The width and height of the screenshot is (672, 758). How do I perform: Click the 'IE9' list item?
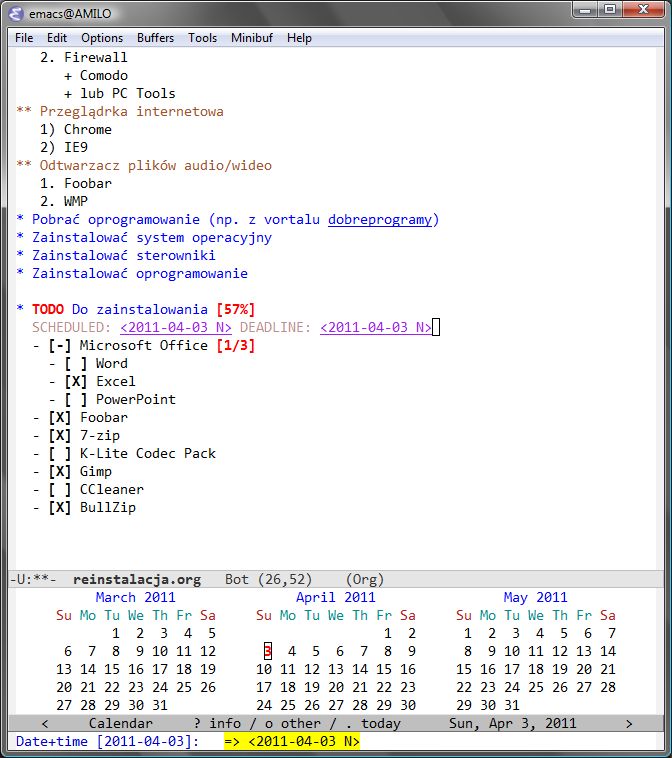point(76,147)
